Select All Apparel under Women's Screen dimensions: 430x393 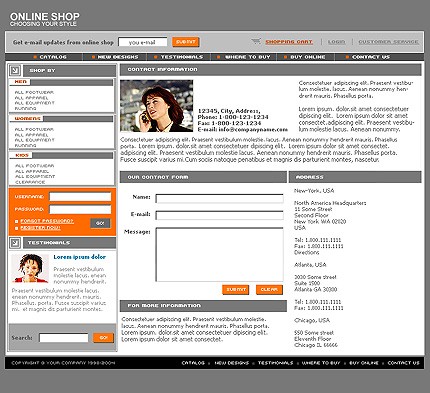31,135
